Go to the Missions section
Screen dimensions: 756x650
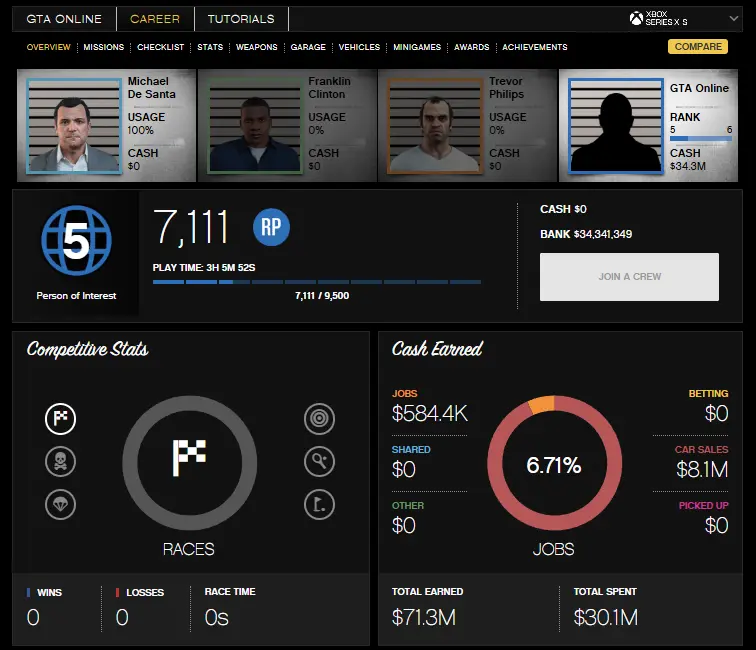[x=104, y=47]
